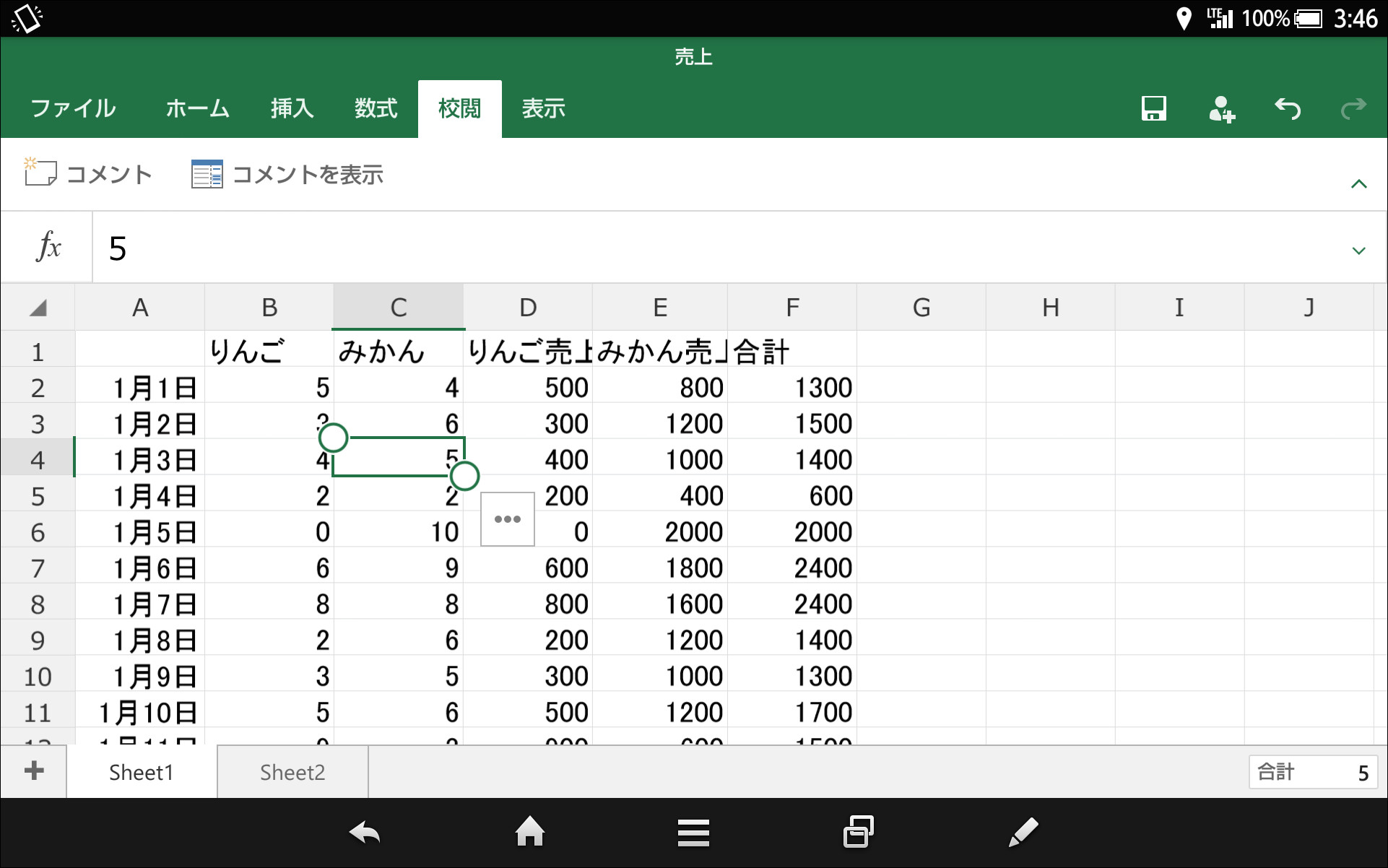
Task: Collapse the ribbon with the up chevron
Action: 1360,183
